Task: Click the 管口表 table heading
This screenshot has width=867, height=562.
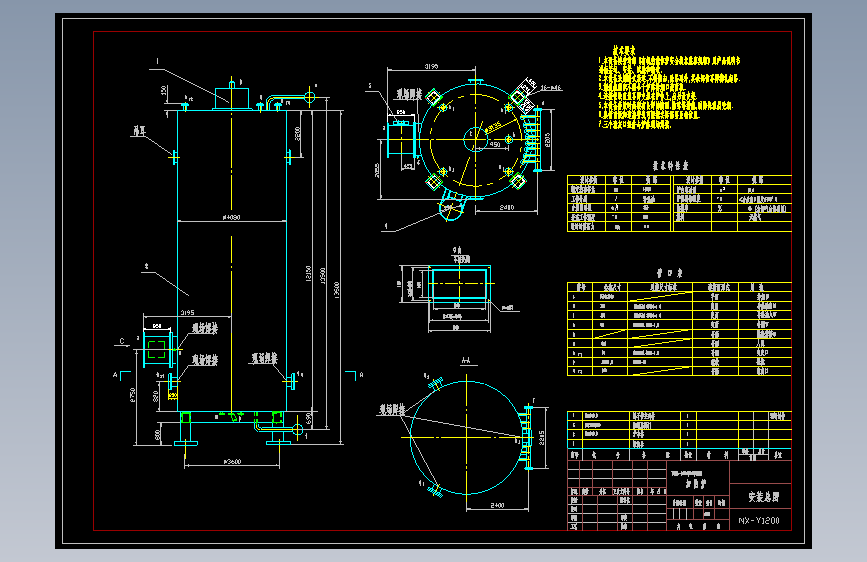Action: point(669,273)
